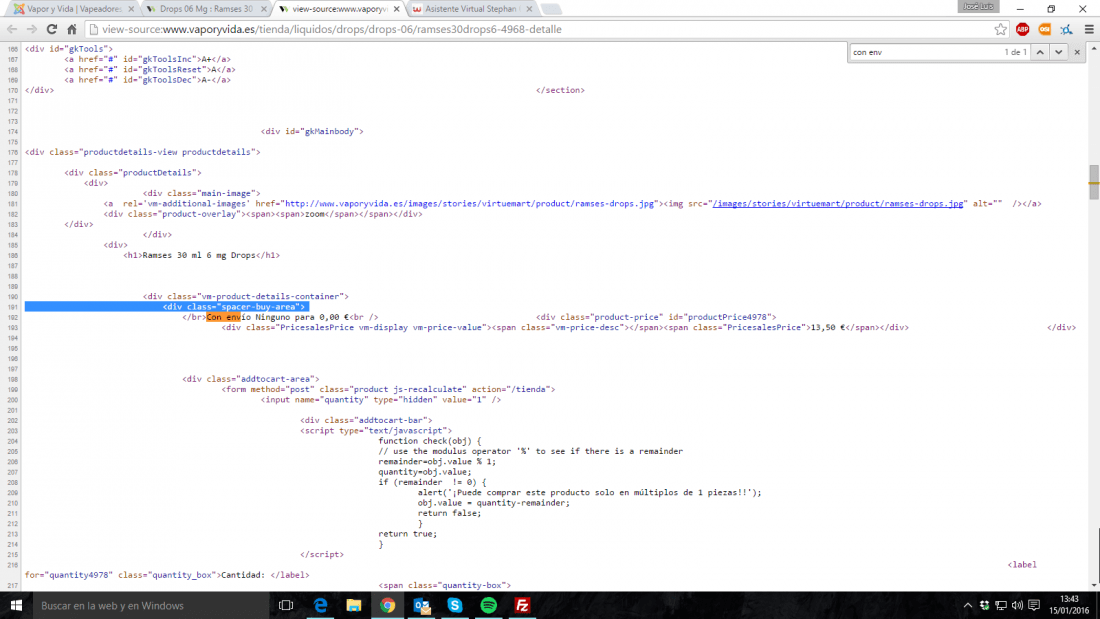
Task: Open Skype from the taskbar
Action: pos(455,605)
